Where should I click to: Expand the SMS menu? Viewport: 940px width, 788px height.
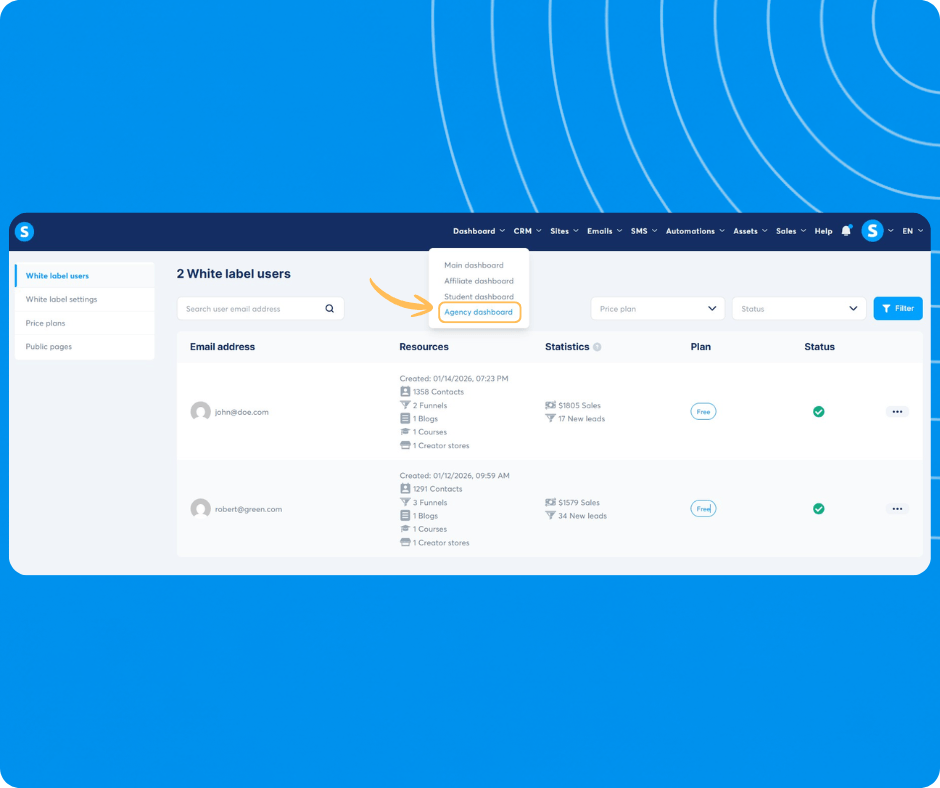(x=644, y=231)
